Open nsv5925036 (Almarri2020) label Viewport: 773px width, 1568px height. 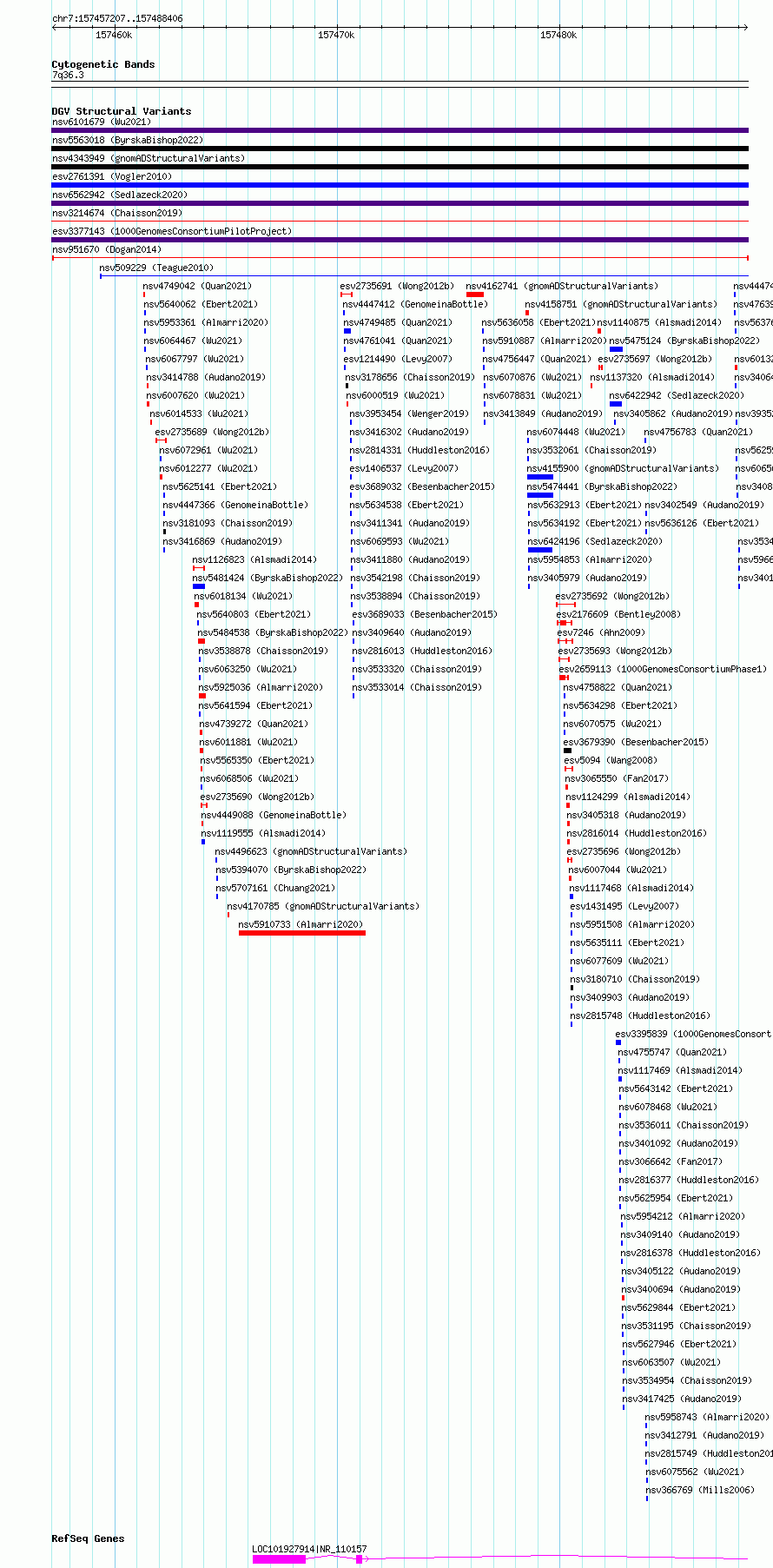[261, 687]
